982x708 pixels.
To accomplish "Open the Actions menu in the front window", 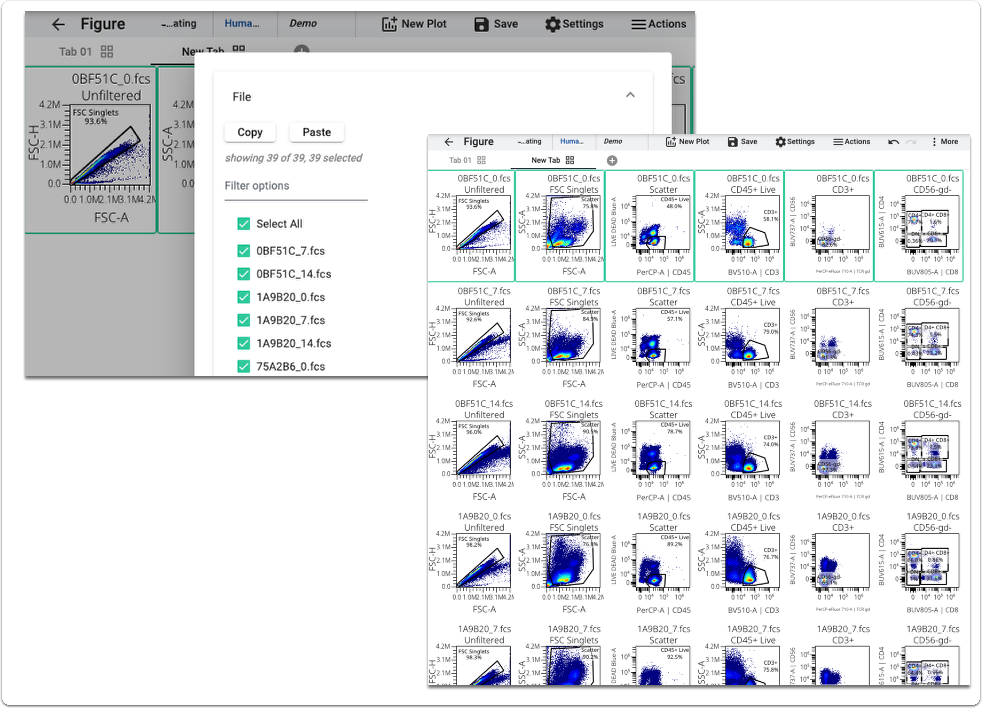I will coord(852,142).
